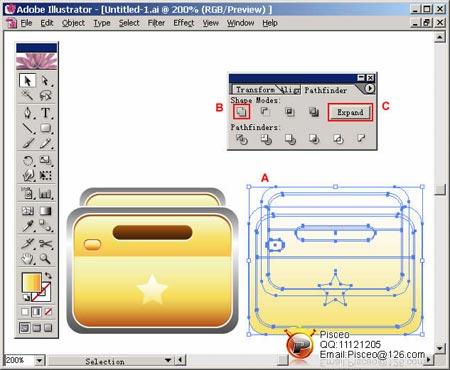Open the zoom level dropdown

(x=40, y=360)
